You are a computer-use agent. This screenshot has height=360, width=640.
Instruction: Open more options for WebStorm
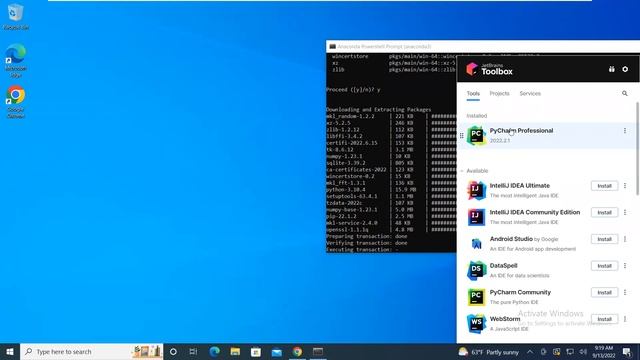point(624,319)
